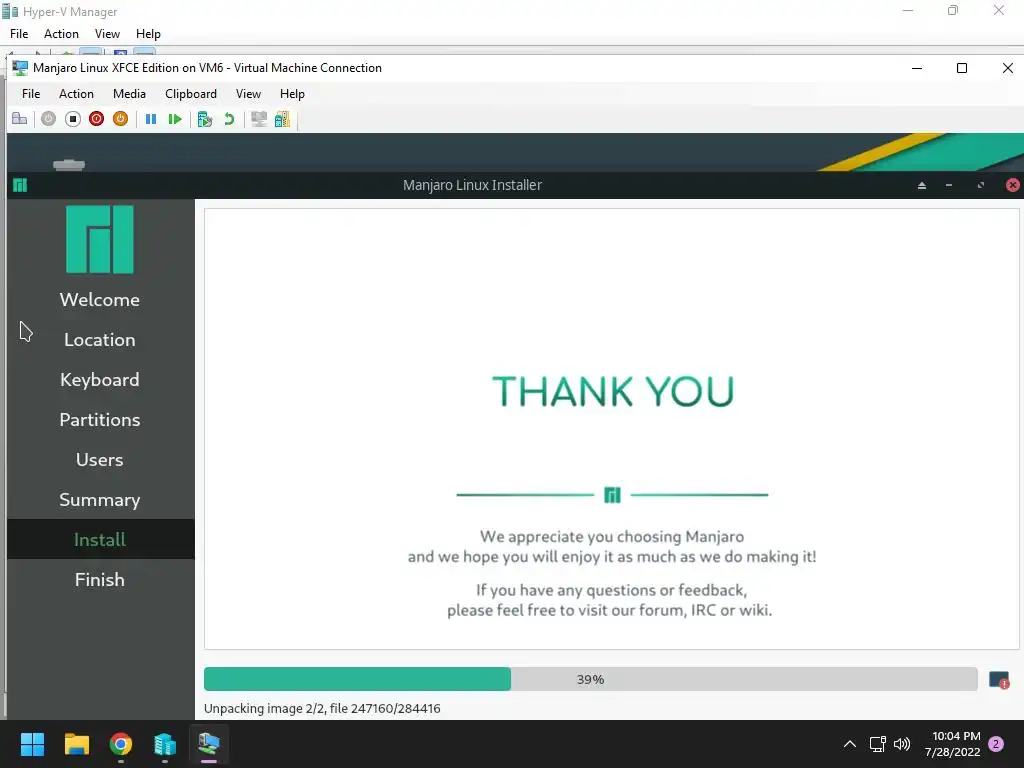
Task: Click the Manjaro logo in installer title bar
Action: 20,185
